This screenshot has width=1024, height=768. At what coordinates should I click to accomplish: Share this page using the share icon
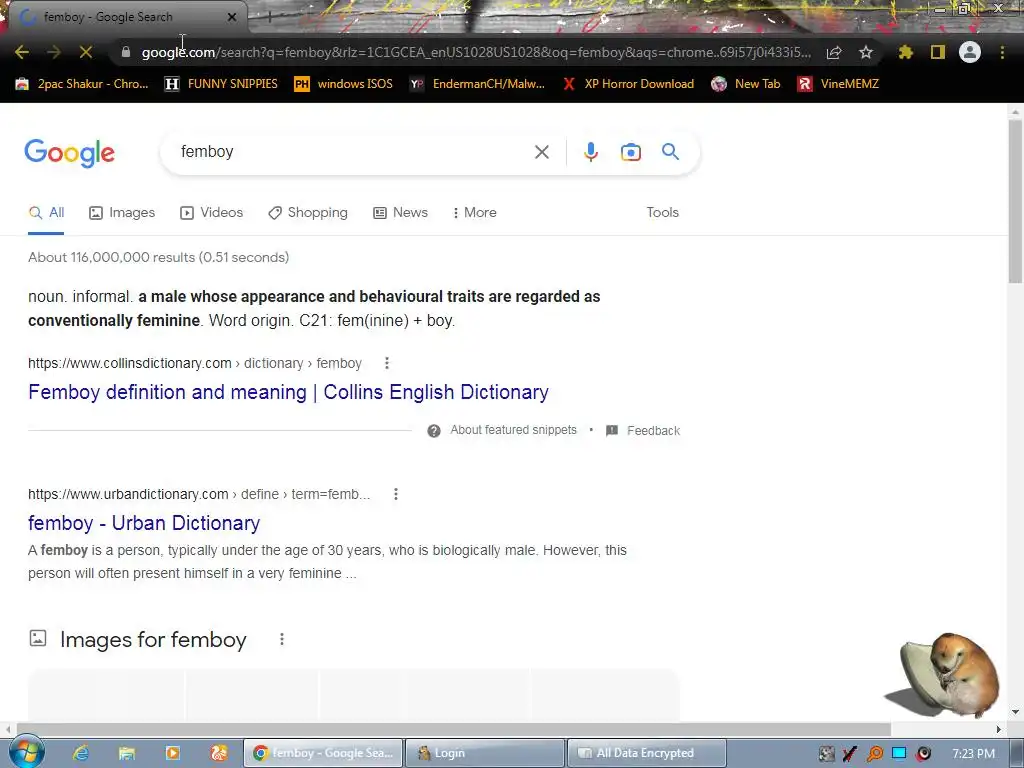point(834,52)
